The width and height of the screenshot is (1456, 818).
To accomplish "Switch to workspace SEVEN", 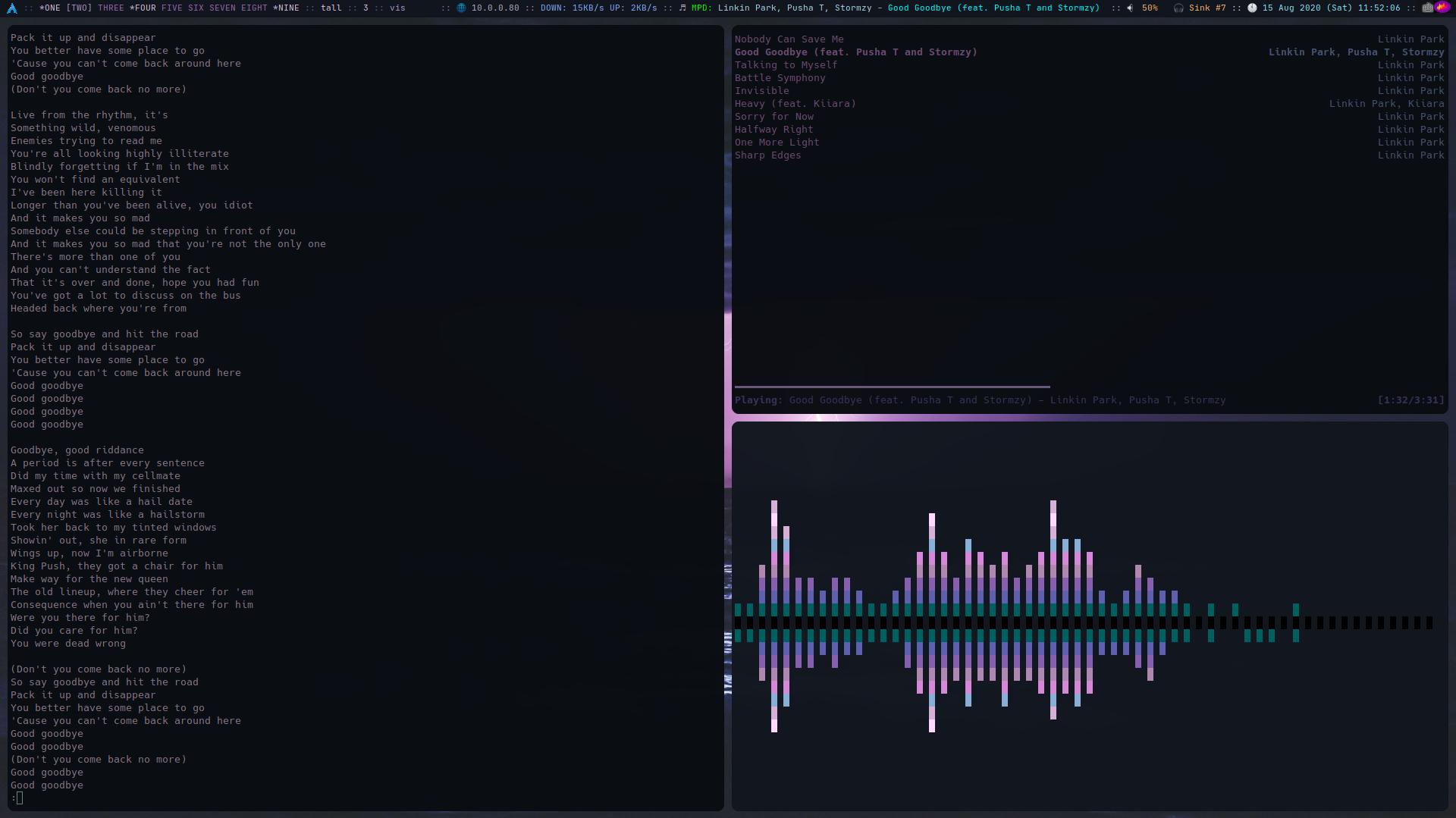I will 222,8.
